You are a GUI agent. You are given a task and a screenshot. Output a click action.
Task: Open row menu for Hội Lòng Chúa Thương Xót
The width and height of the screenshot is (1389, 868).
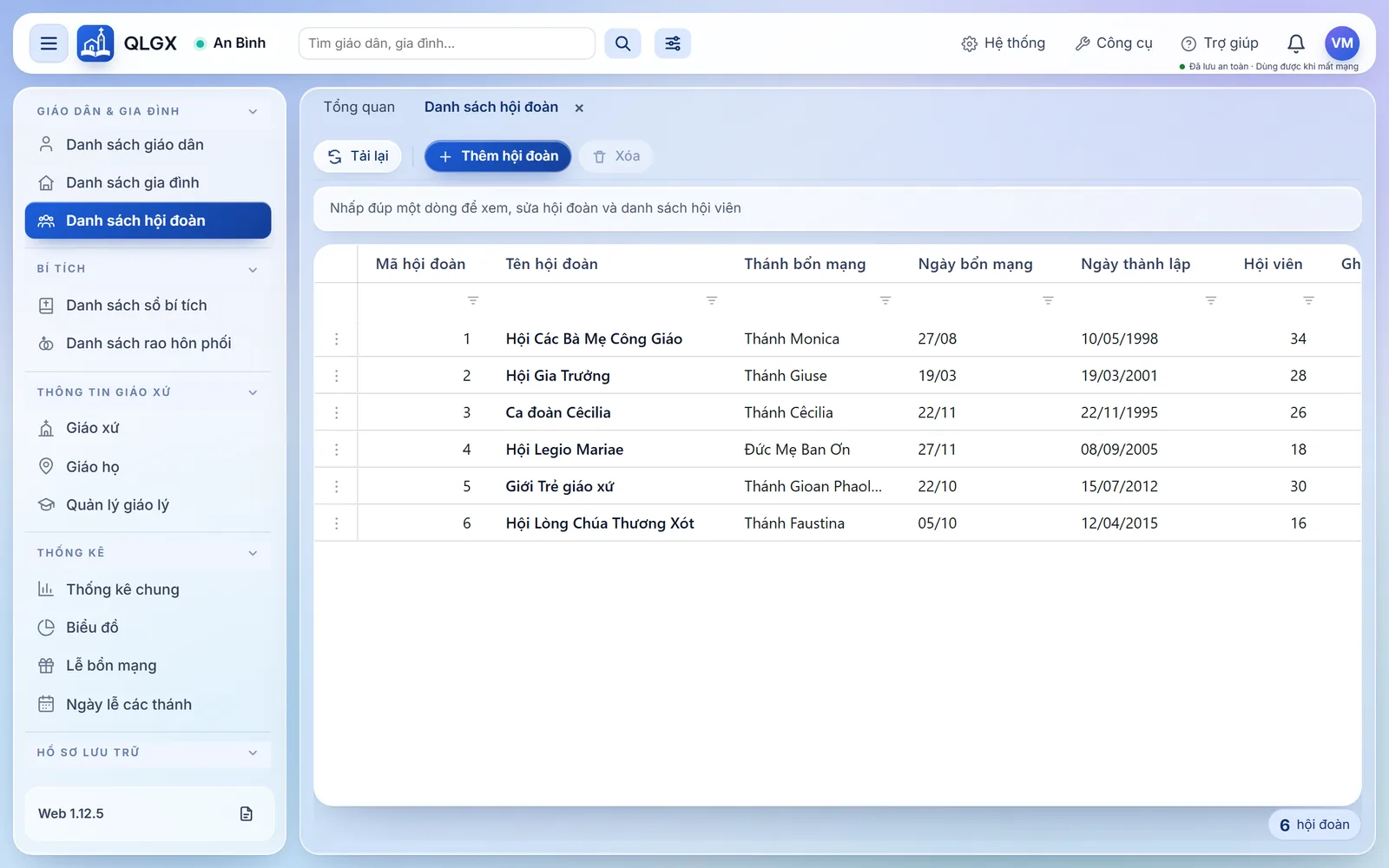click(x=337, y=523)
